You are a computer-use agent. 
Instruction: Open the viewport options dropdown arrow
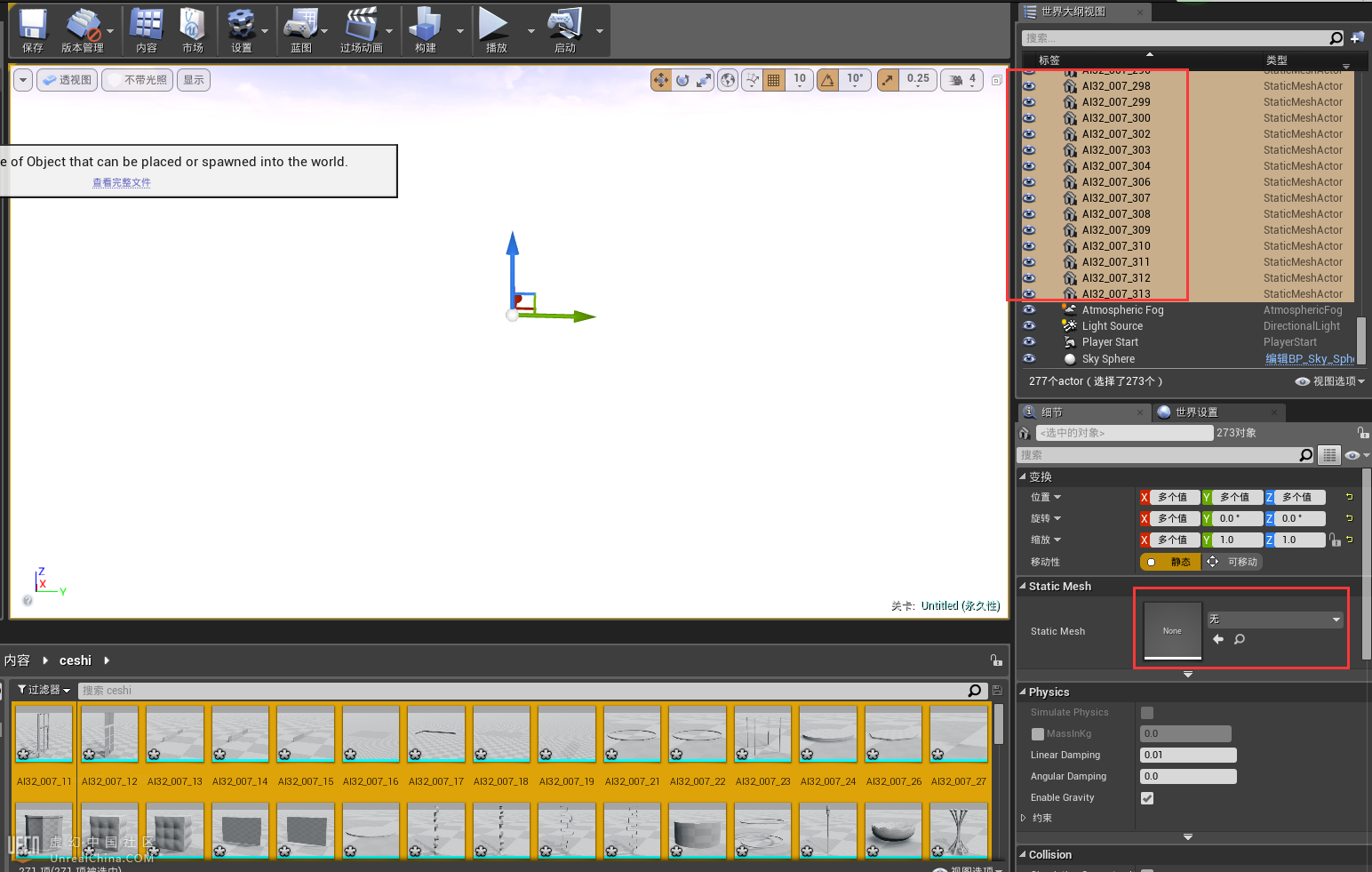point(23,80)
